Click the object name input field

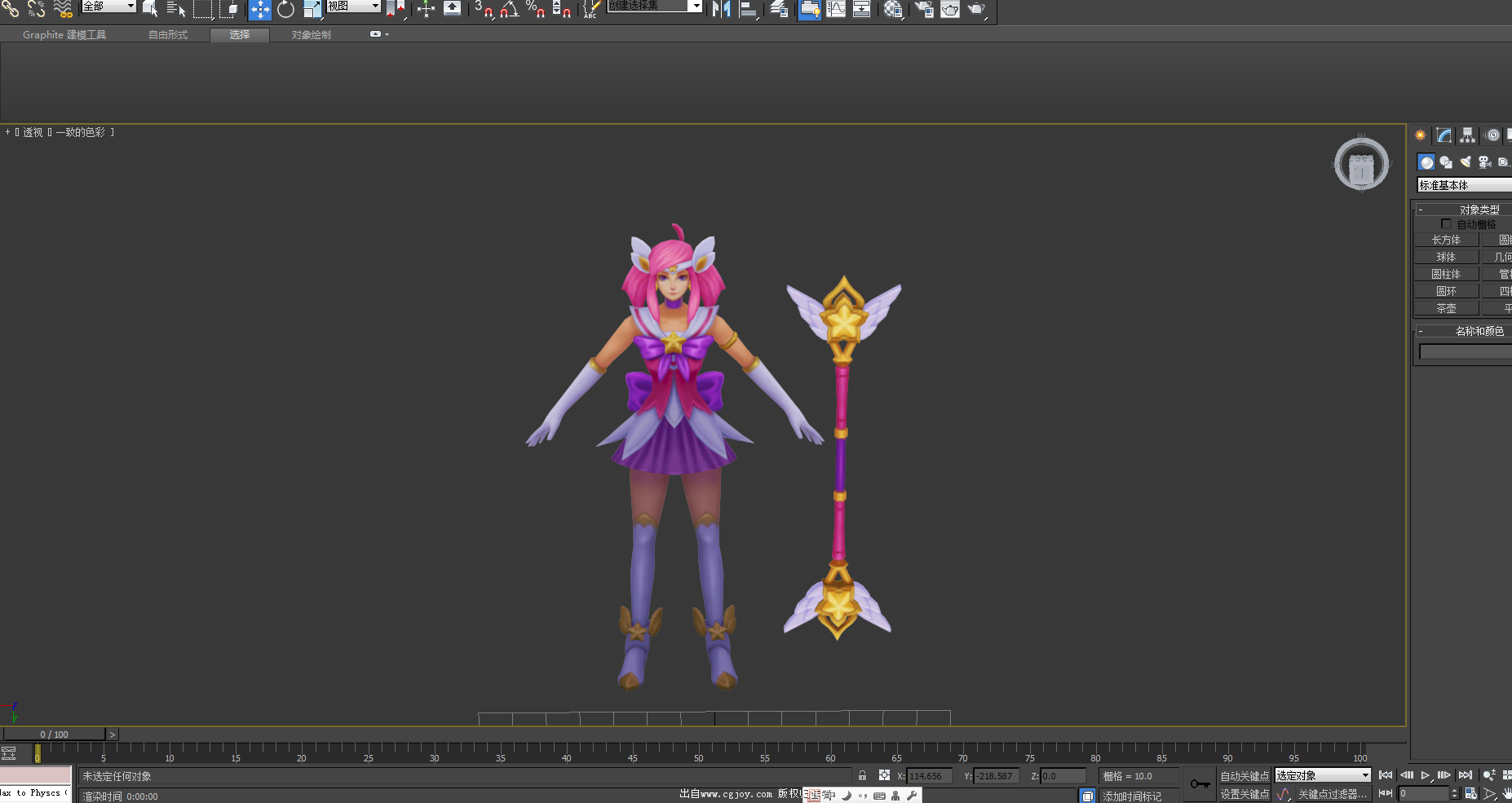pos(1466,351)
